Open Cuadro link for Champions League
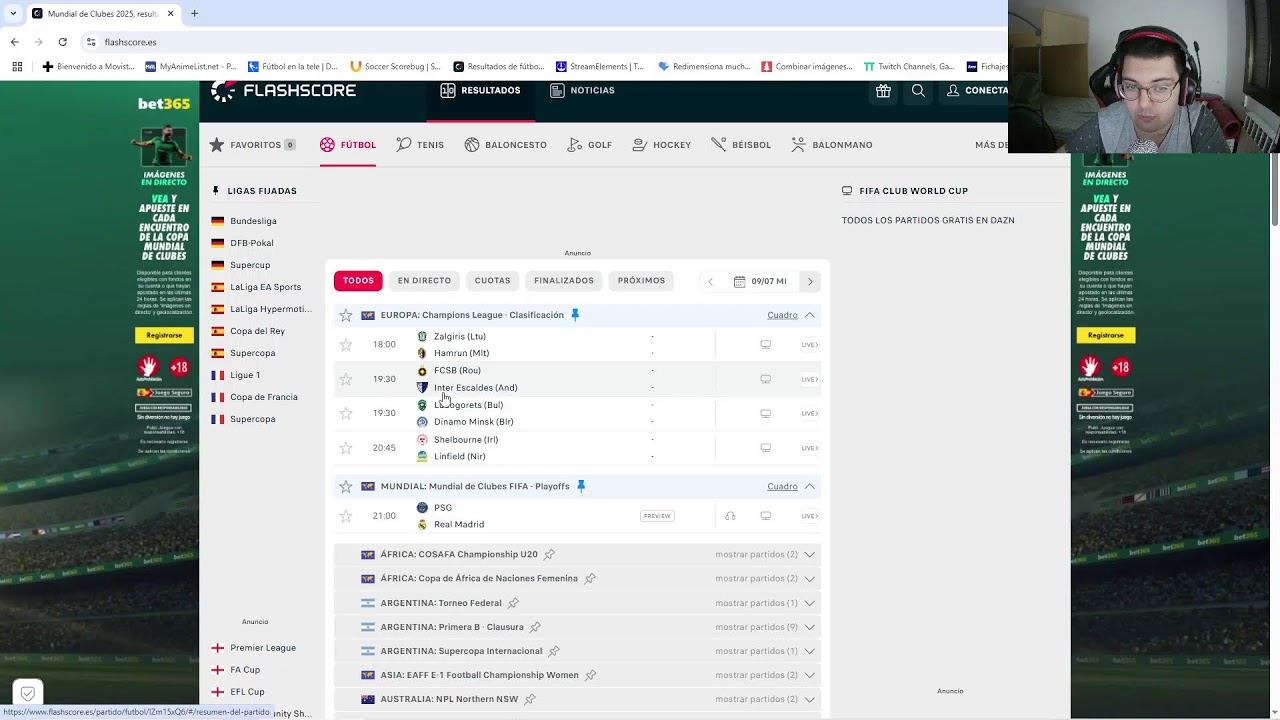 (x=782, y=315)
